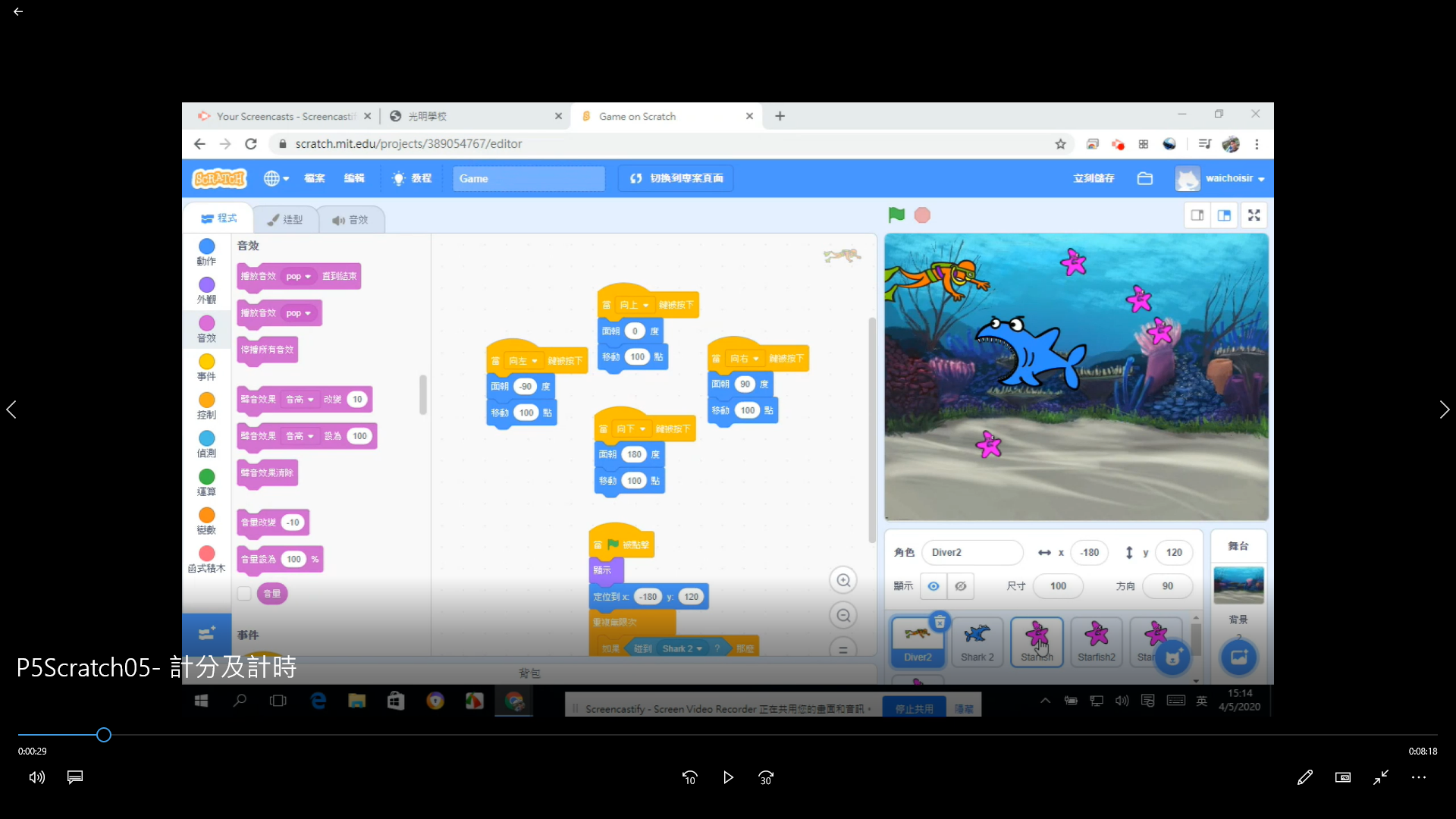The image size is (1456, 819).
Task: Show the Diver2 sprite with eye toggle
Action: [934, 586]
